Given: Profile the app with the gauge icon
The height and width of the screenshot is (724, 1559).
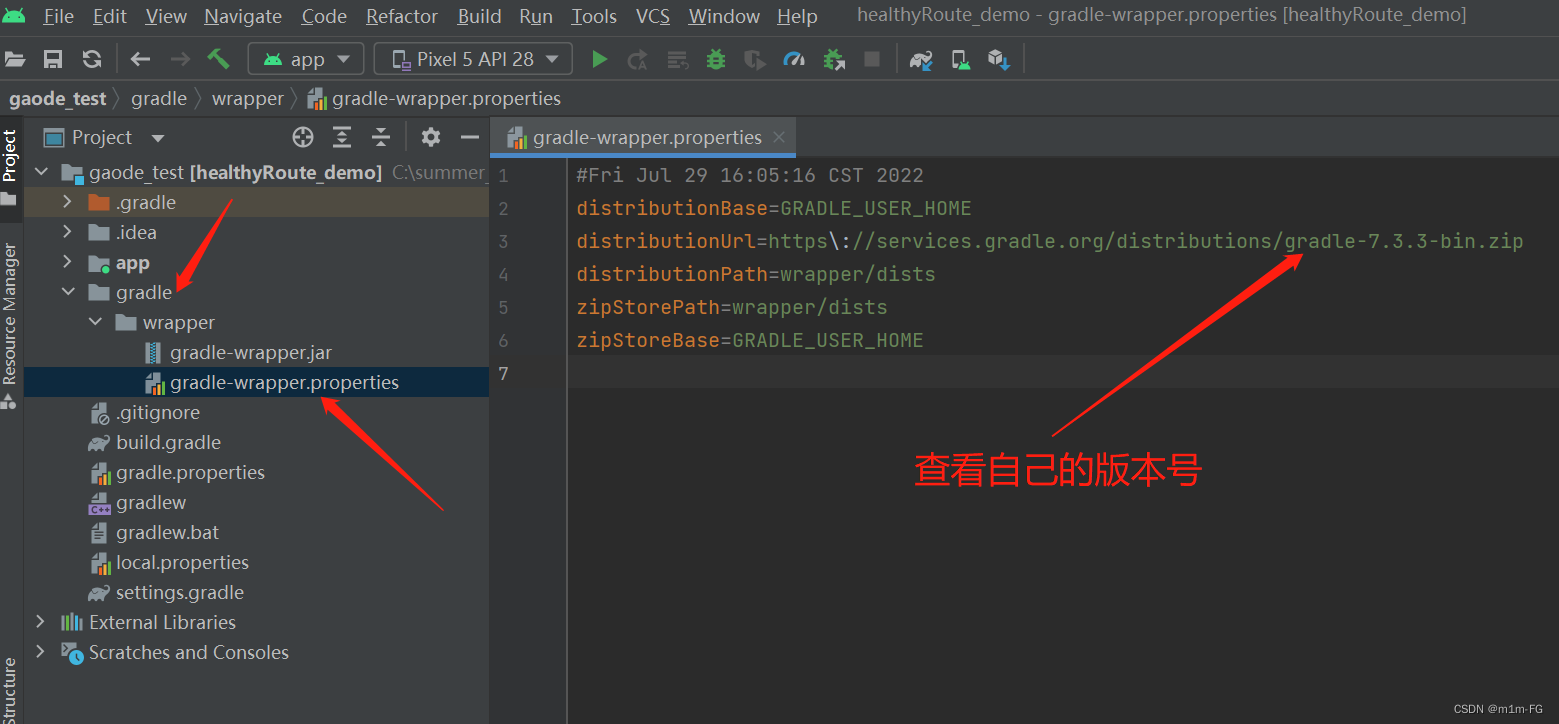Looking at the screenshot, I should tap(794, 59).
